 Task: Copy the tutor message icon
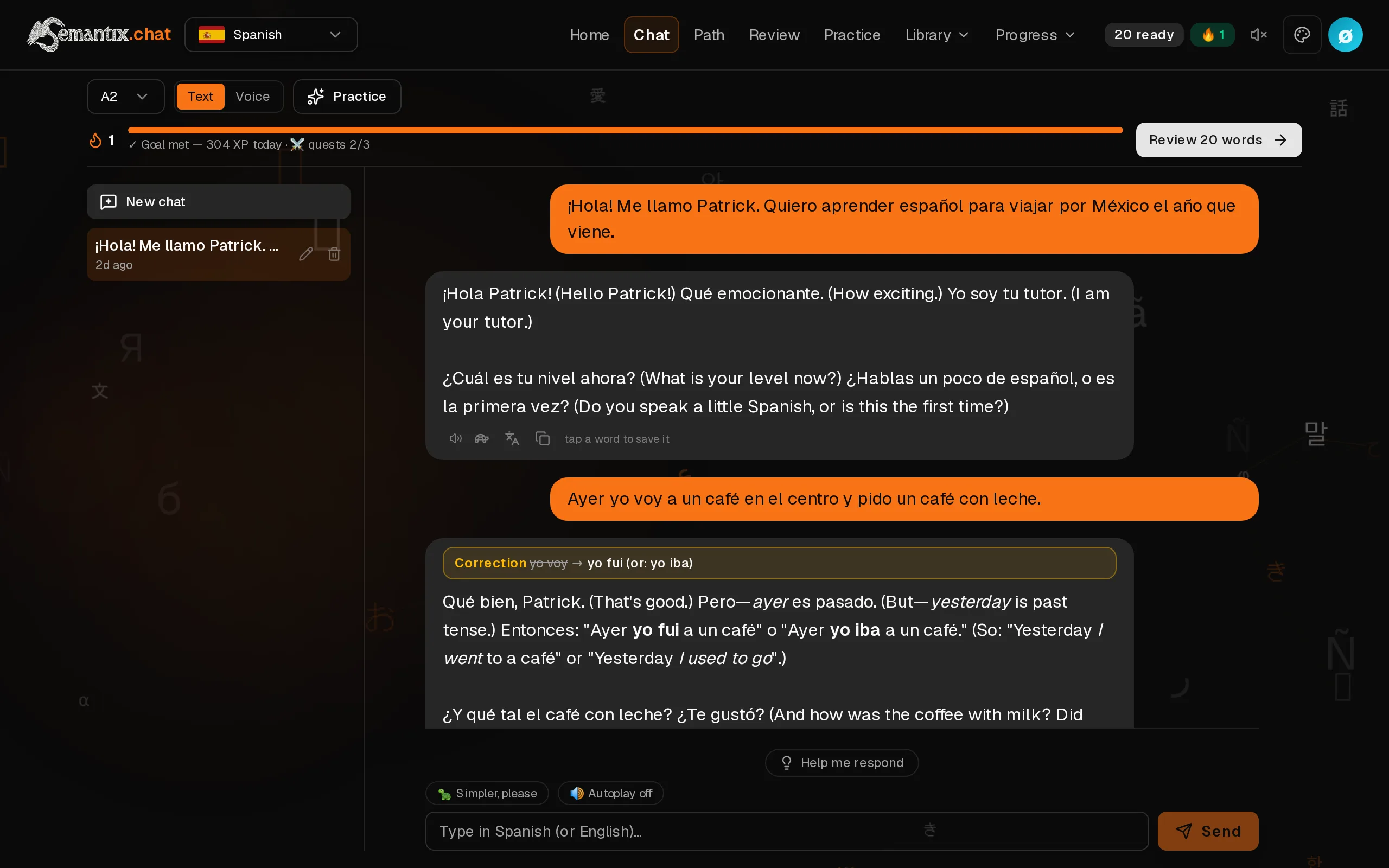(x=543, y=438)
